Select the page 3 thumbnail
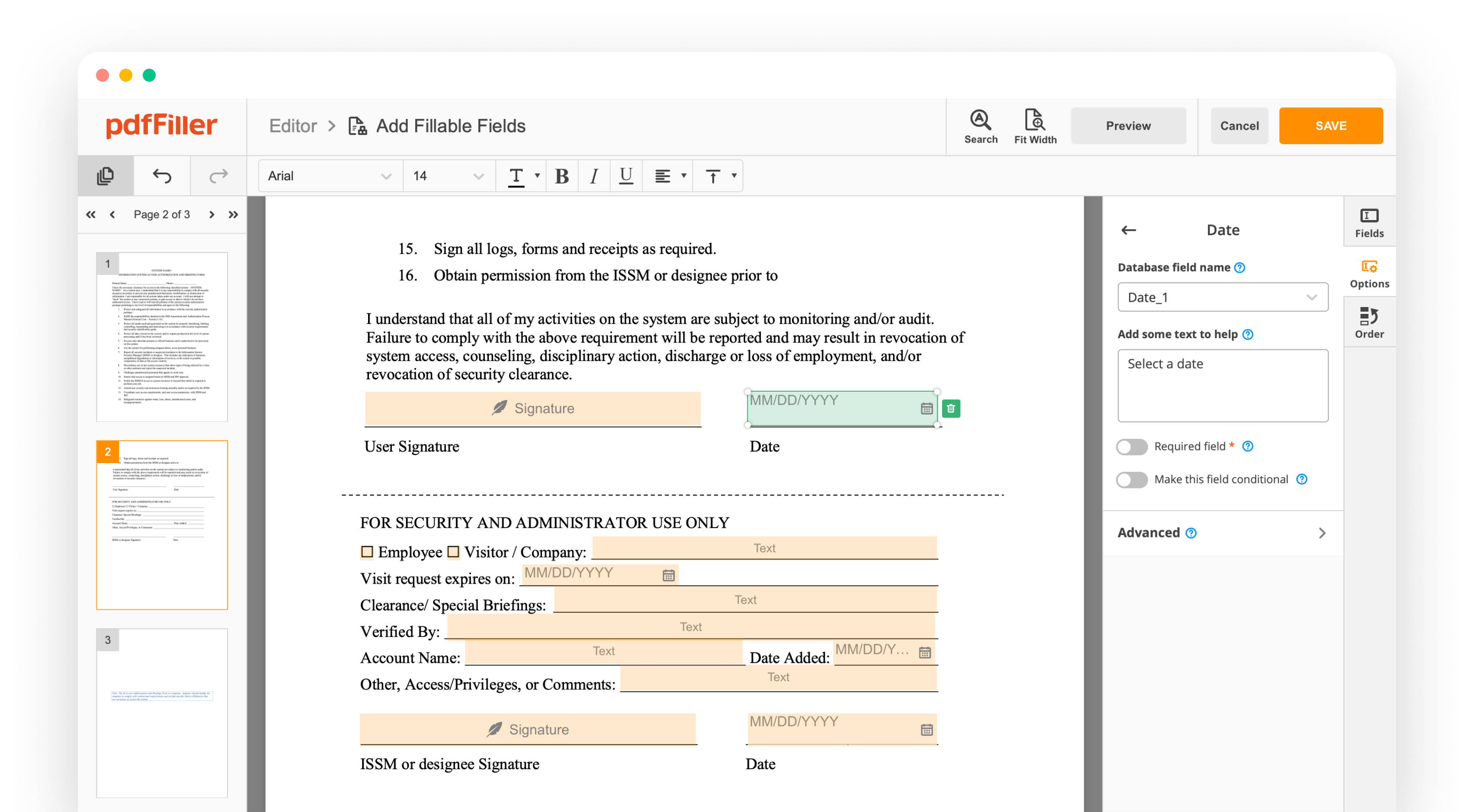1474x812 pixels. pyautogui.click(x=162, y=713)
